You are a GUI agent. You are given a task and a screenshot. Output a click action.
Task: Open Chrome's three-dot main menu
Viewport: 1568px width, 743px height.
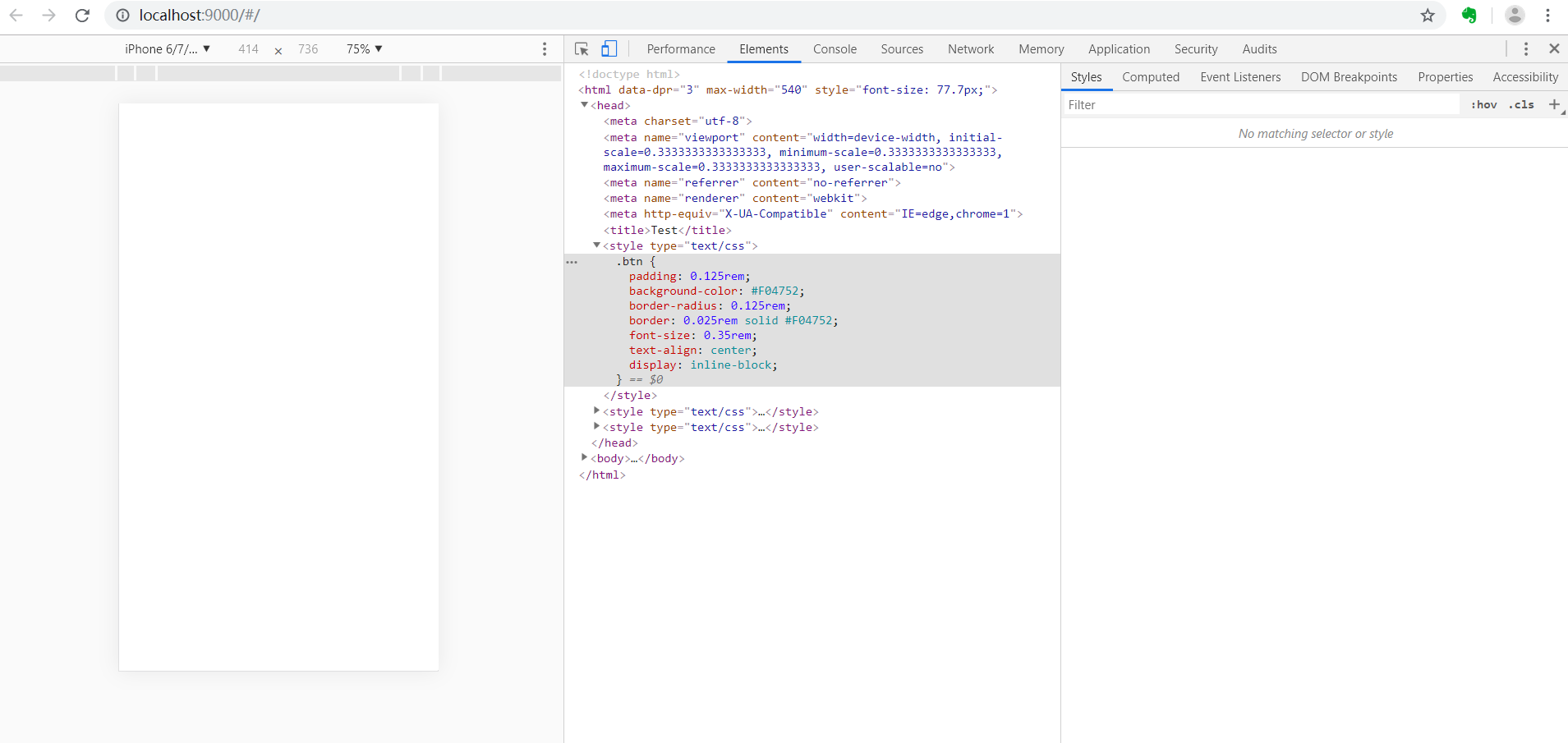pyautogui.click(x=1547, y=16)
